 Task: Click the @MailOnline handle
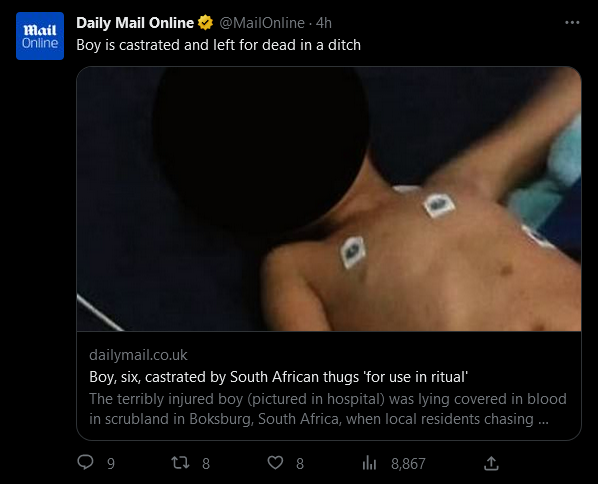pos(262,23)
